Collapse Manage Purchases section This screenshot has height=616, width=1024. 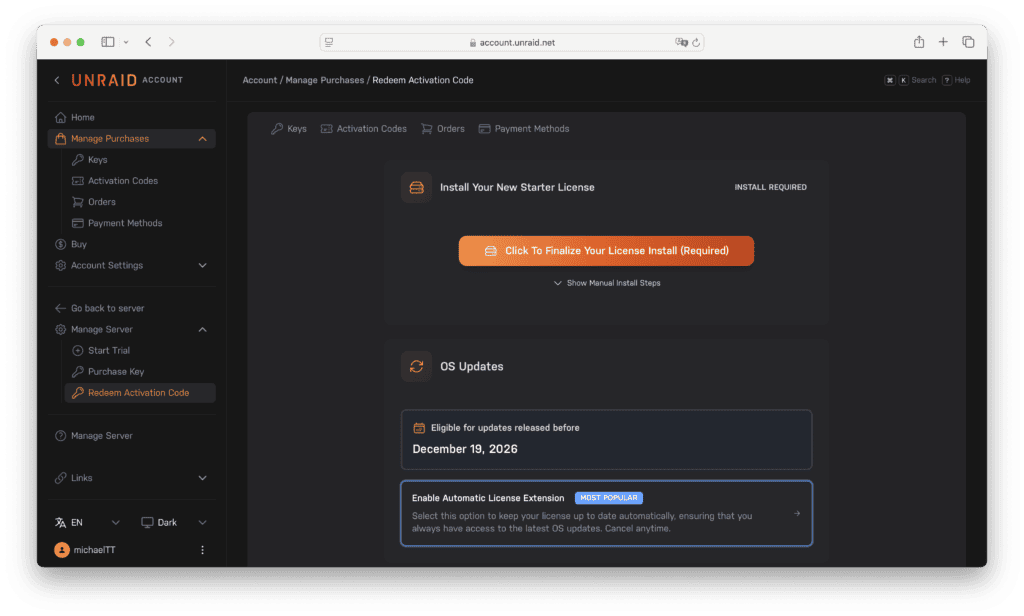coord(203,139)
